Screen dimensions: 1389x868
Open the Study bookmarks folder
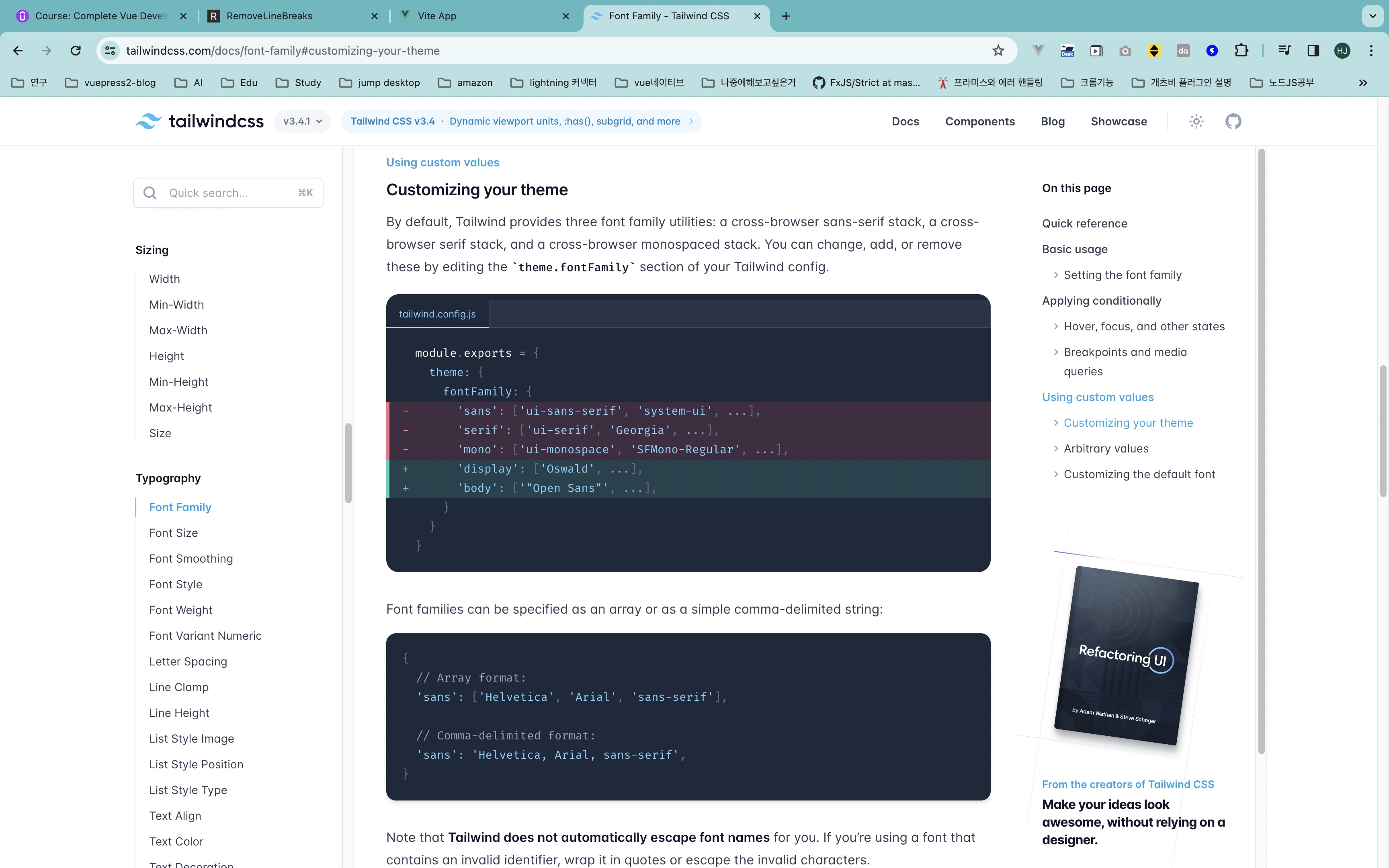point(299,82)
